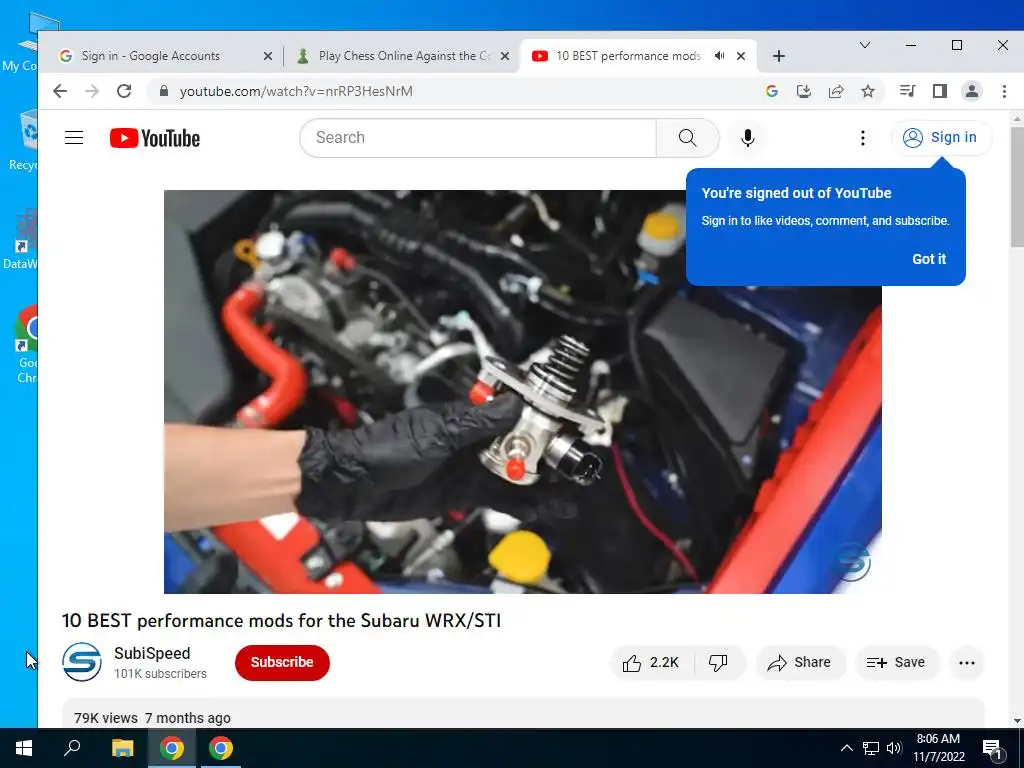Go back to previous page
Viewport: 1024px width, 768px height.
tap(60, 91)
